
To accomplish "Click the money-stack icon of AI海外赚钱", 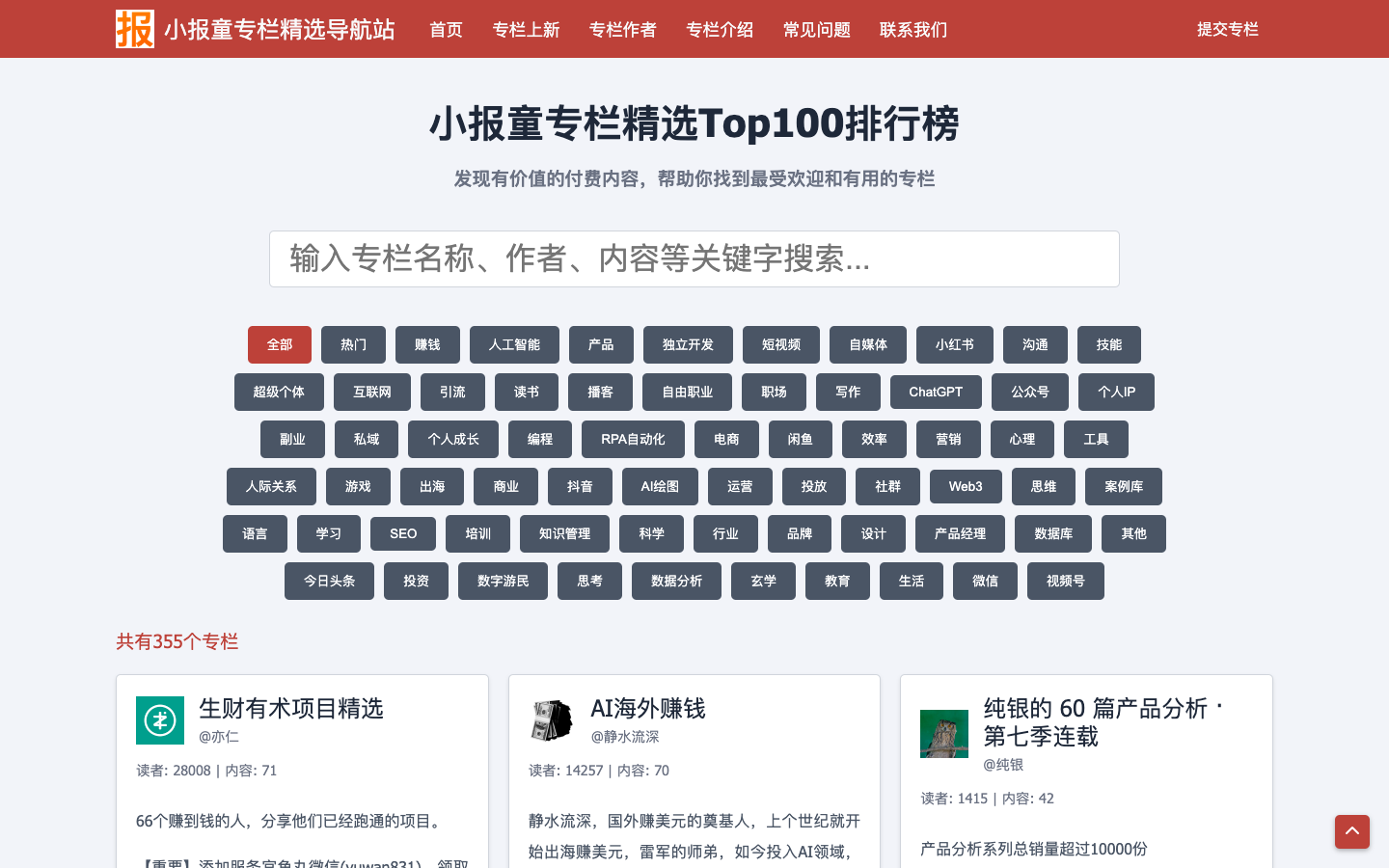I will tap(552, 719).
